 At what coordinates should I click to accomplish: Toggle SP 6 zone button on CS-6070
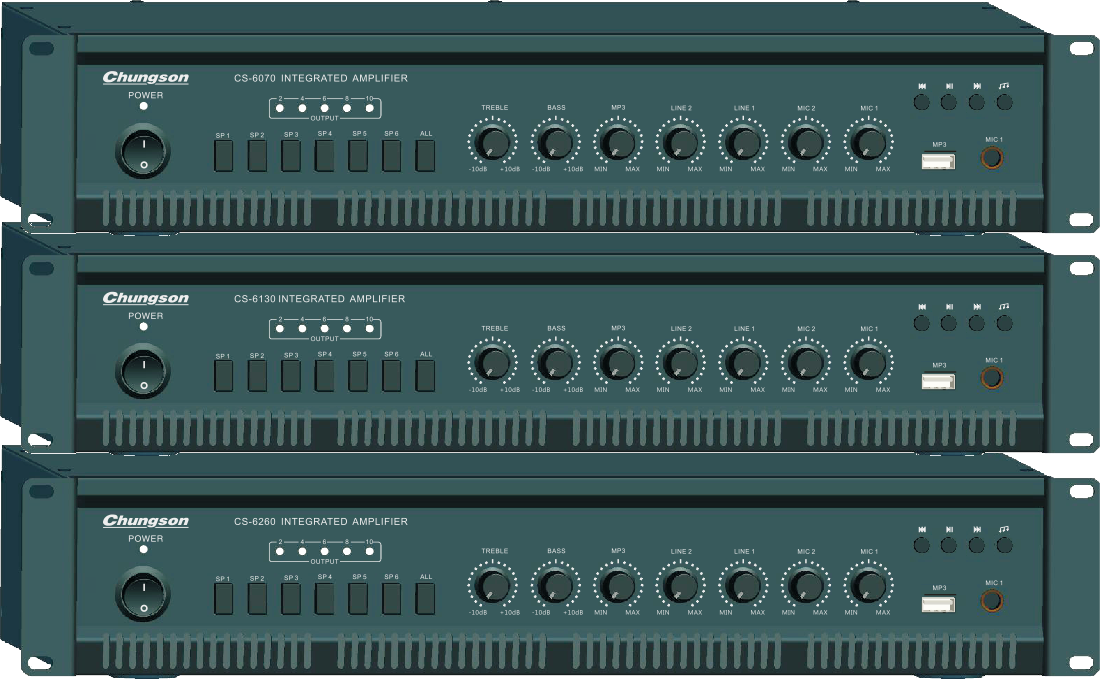tap(391, 156)
